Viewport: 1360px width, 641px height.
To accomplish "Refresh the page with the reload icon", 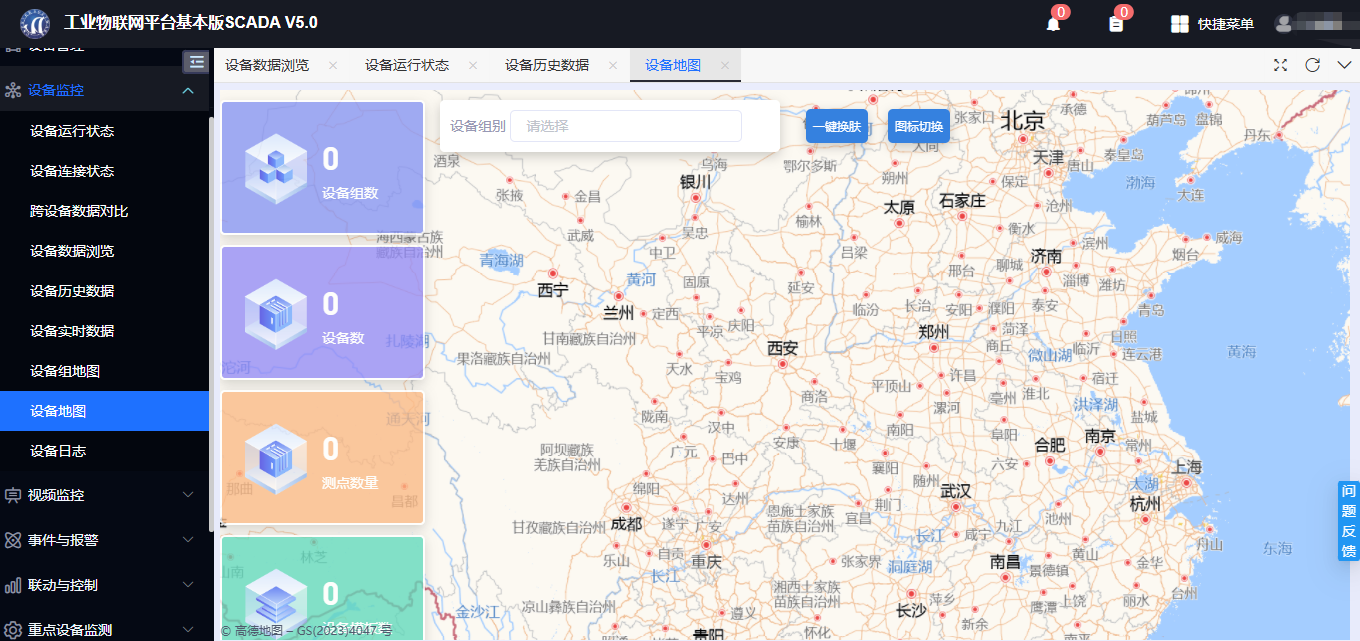I will tap(1313, 65).
